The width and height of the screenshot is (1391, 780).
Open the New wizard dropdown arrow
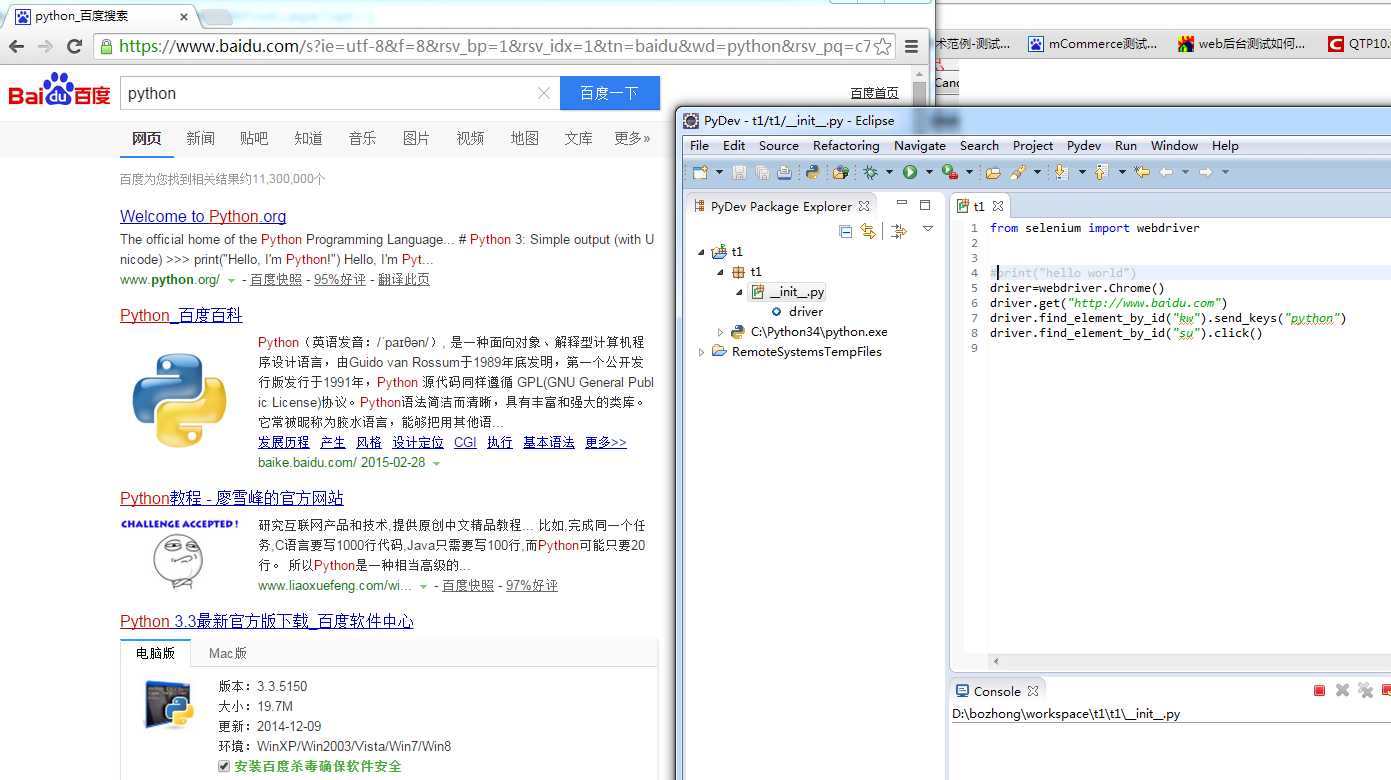tap(719, 172)
